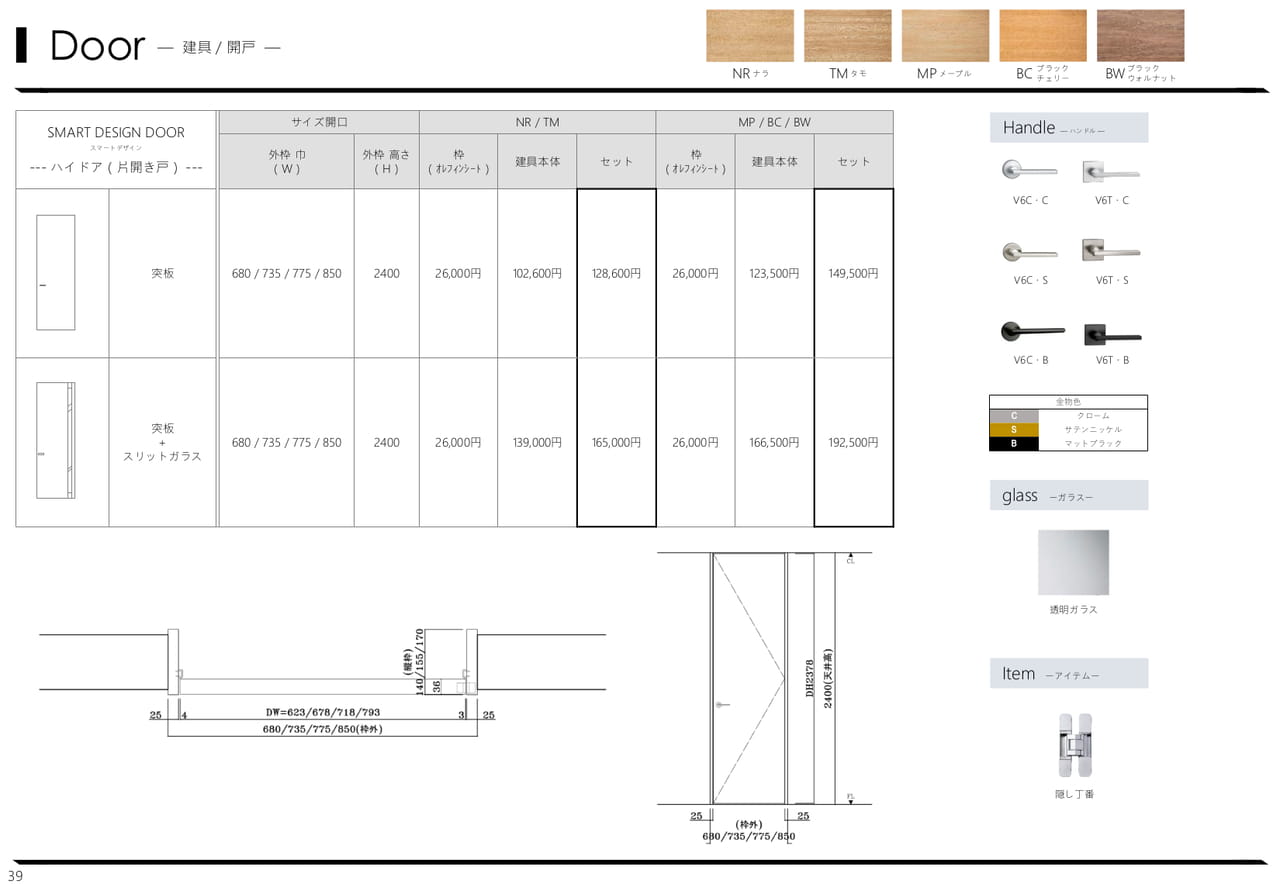Click the transparent glass sample thumbnail
Image resolution: width=1280 pixels, height=884 pixels.
point(1073,563)
